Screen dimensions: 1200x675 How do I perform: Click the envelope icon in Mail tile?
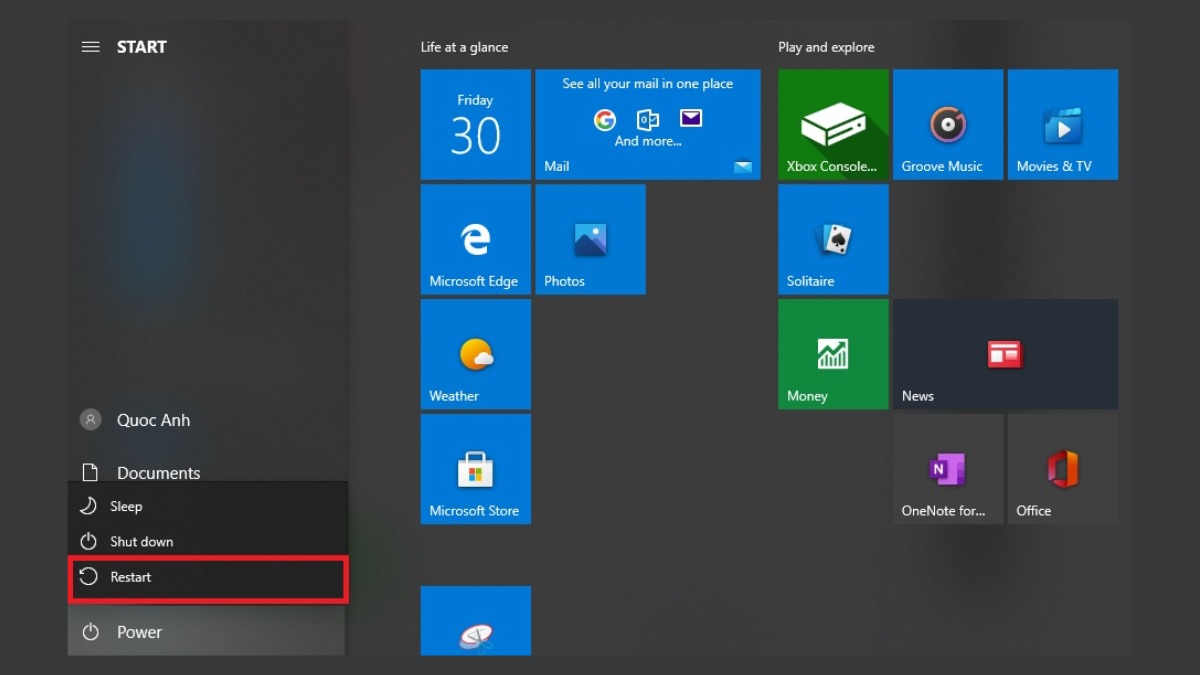[x=691, y=119]
